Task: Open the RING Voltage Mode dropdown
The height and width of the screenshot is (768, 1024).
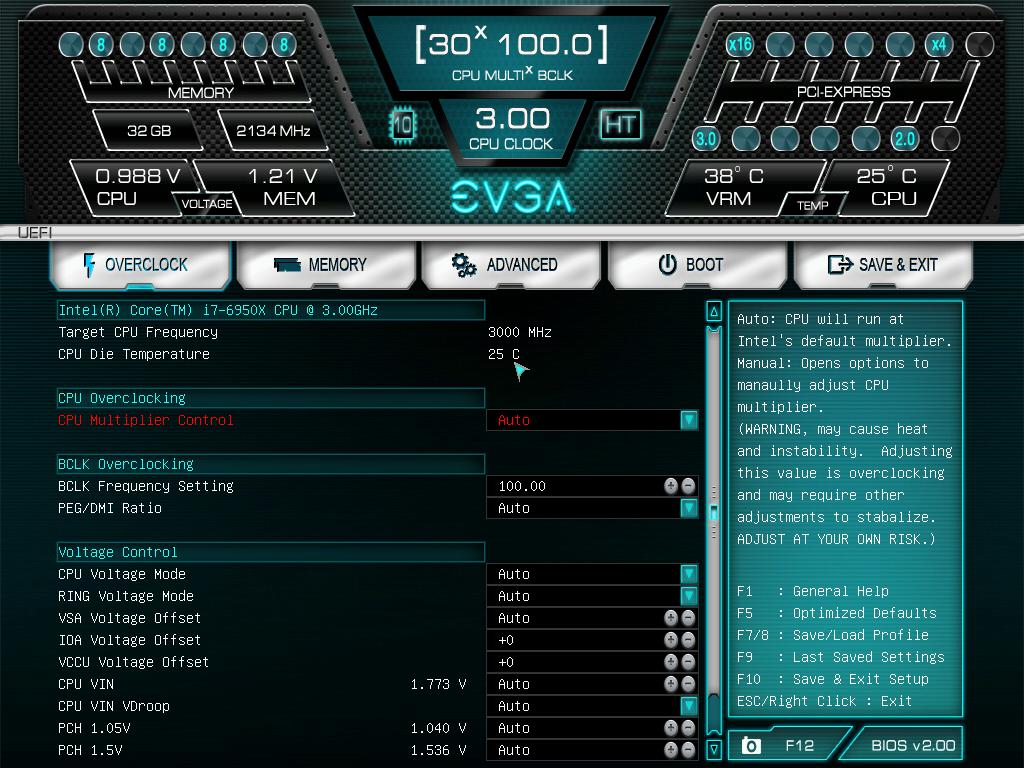Action: click(688, 596)
